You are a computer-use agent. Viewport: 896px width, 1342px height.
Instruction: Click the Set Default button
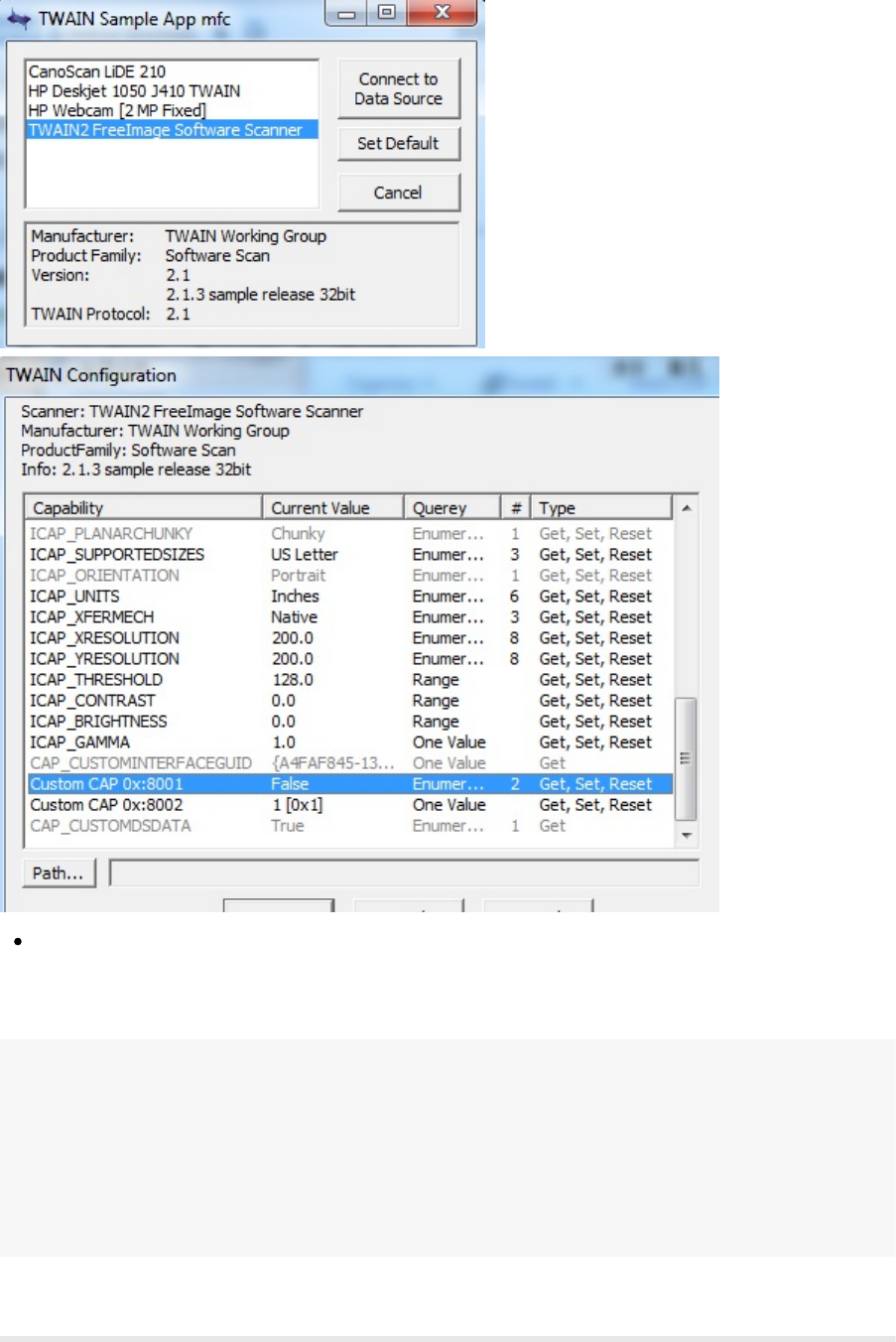point(399,143)
